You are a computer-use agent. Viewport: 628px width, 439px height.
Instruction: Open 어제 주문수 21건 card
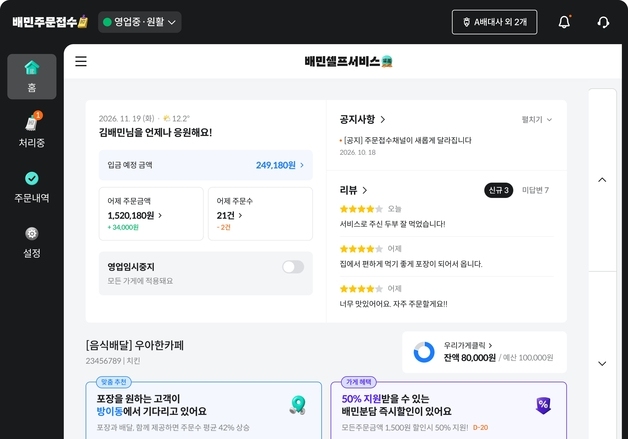point(260,214)
